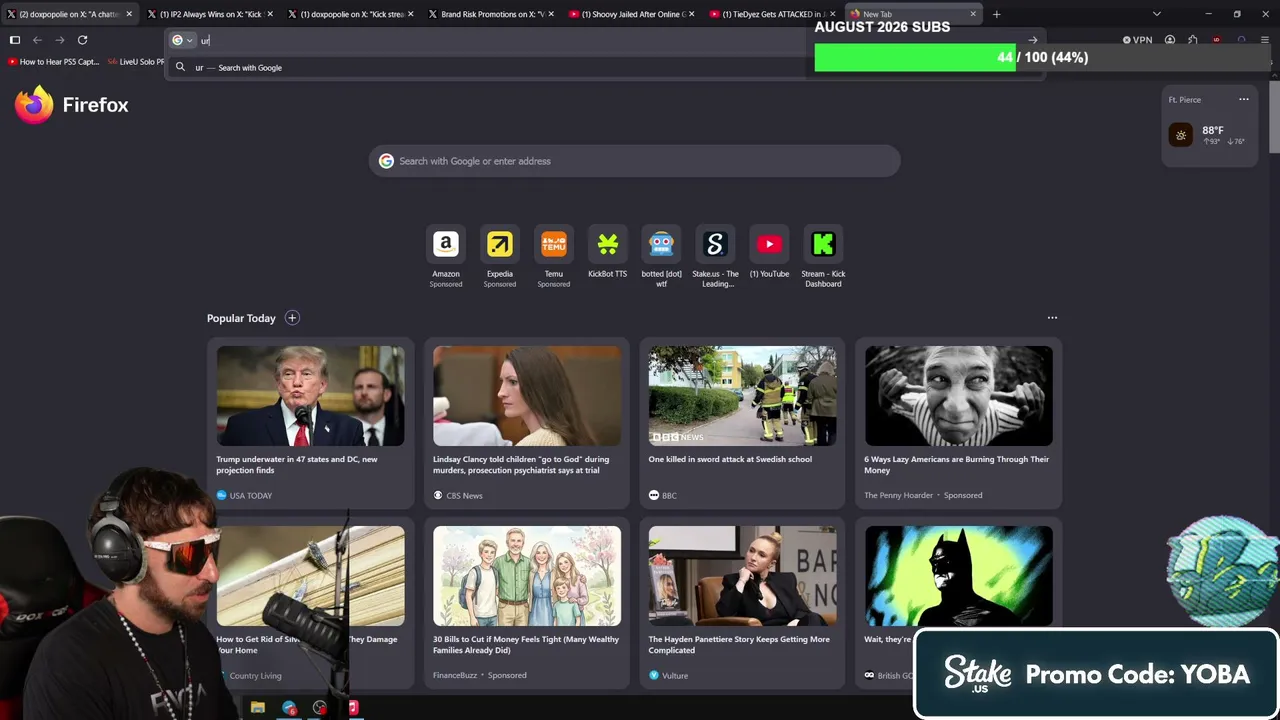Open the Popular Today section options menu
The height and width of the screenshot is (720, 1280).
1052,318
